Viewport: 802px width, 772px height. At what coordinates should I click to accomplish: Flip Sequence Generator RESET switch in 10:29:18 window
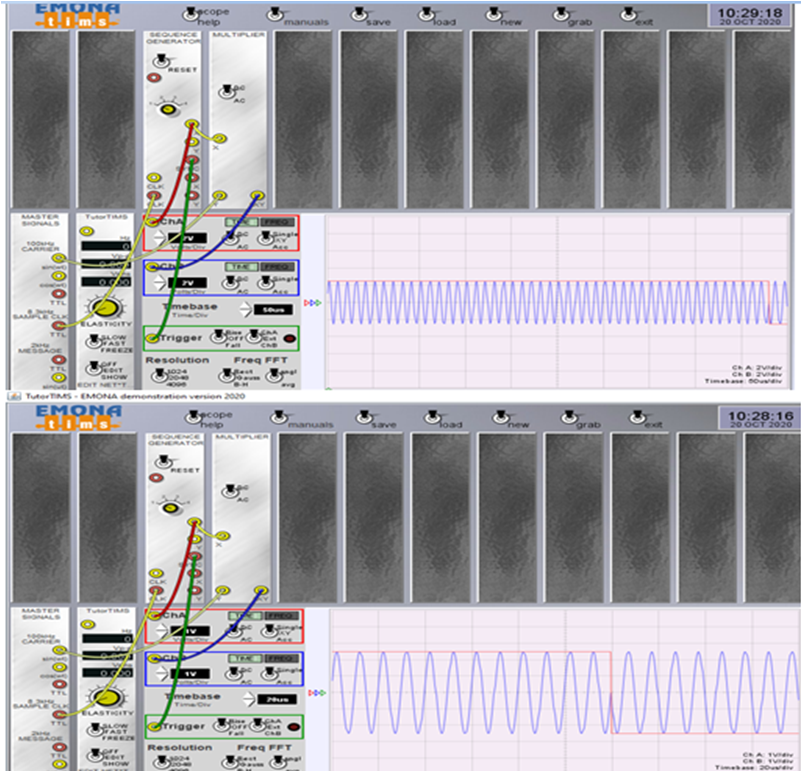pyautogui.click(x=161, y=61)
